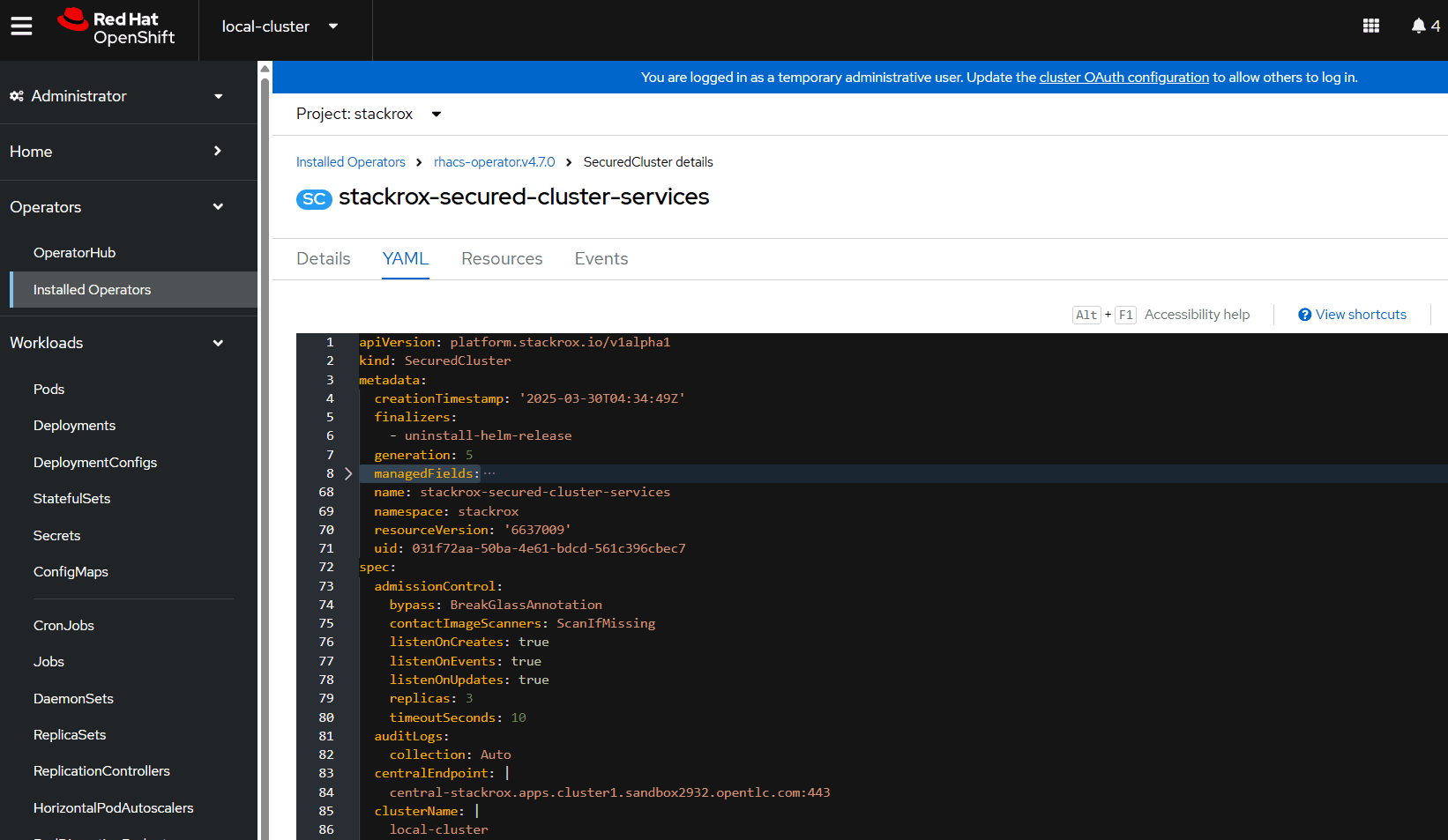The height and width of the screenshot is (840, 1448).
Task: Open the Events tab
Action: pos(601,258)
